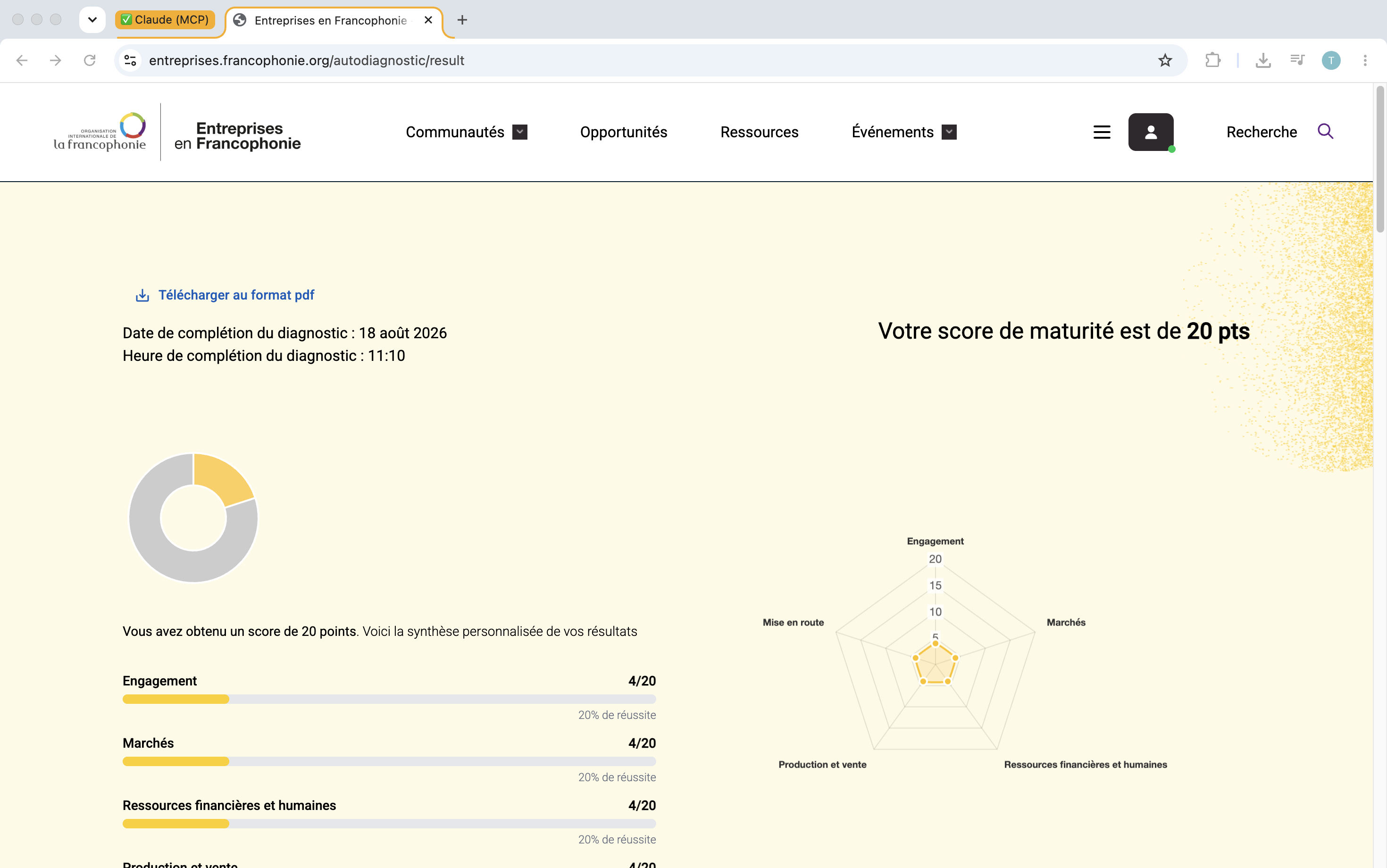Switch to the Claude (MCP) tab
The height and width of the screenshot is (868, 1387).
(165, 20)
